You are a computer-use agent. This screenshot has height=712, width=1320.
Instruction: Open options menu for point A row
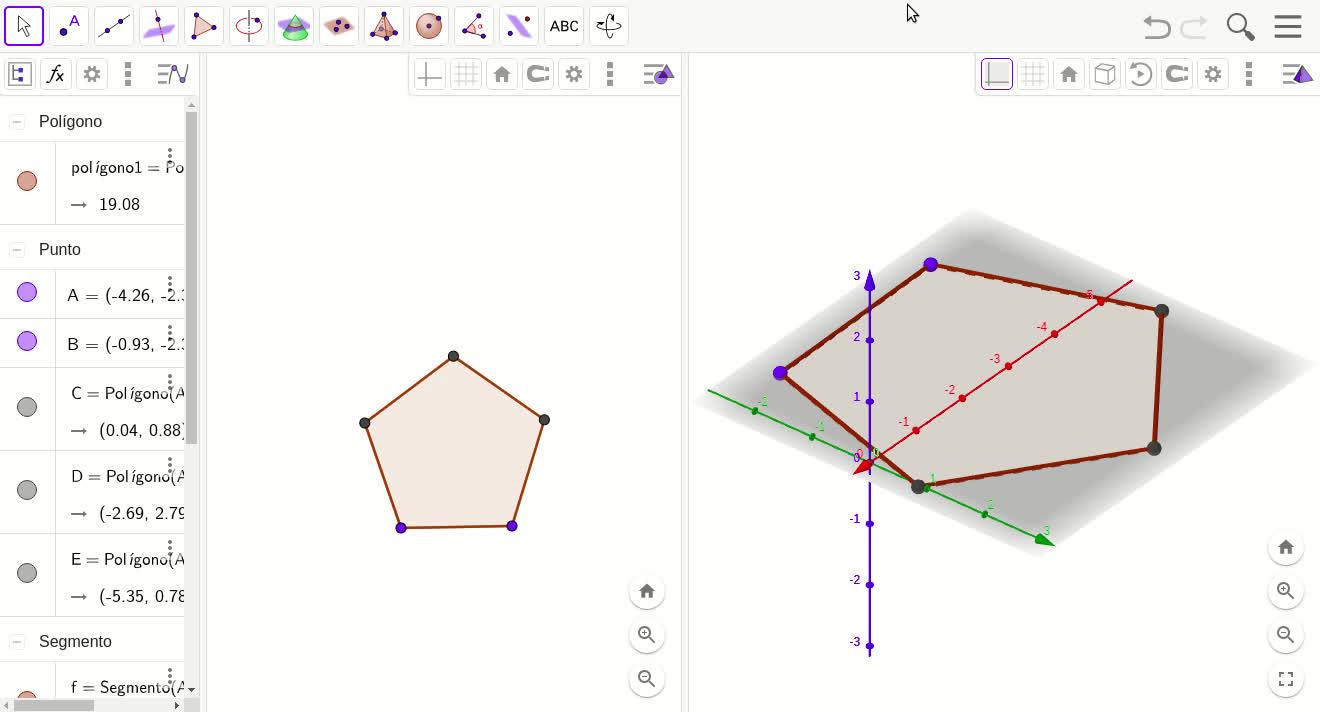click(170, 285)
